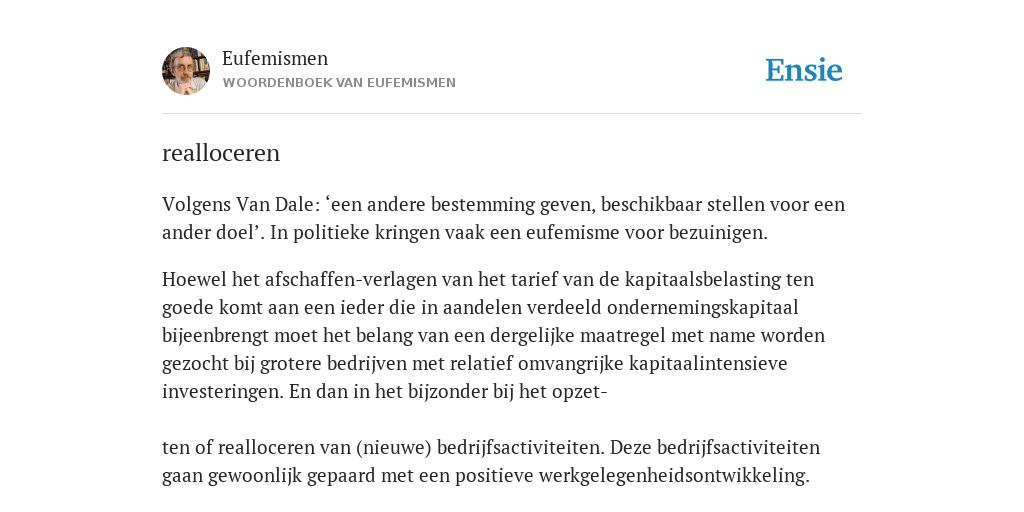Open the Ensie logo link
The image size is (1024, 512).
pyautogui.click(x=804, y=70)
